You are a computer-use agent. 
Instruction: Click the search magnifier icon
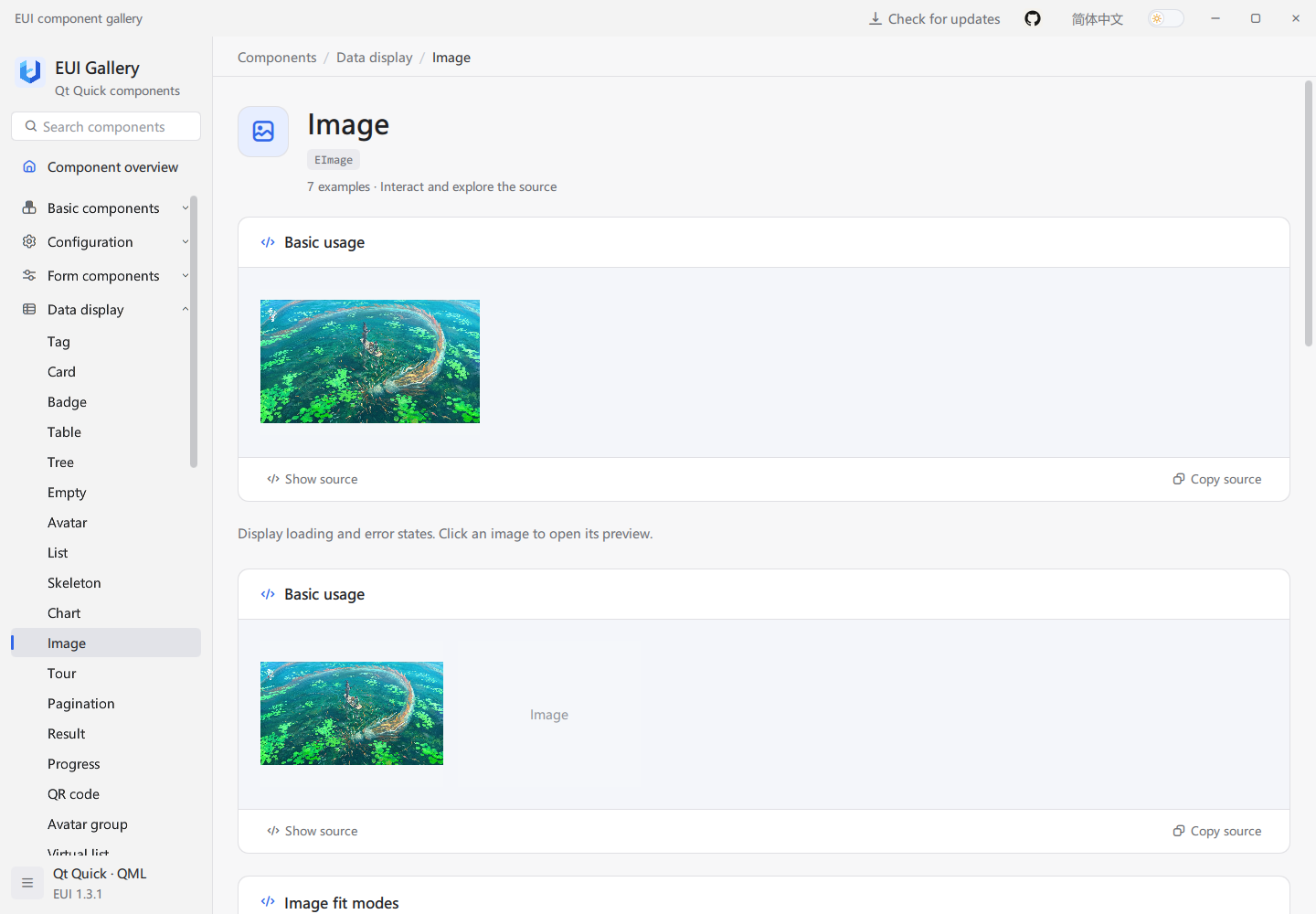pos(31,126)
